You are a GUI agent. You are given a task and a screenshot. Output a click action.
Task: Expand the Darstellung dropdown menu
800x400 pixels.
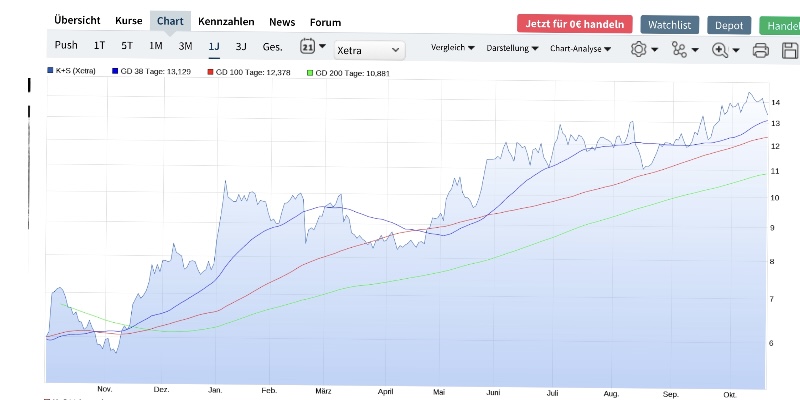(x=512, y=48)
